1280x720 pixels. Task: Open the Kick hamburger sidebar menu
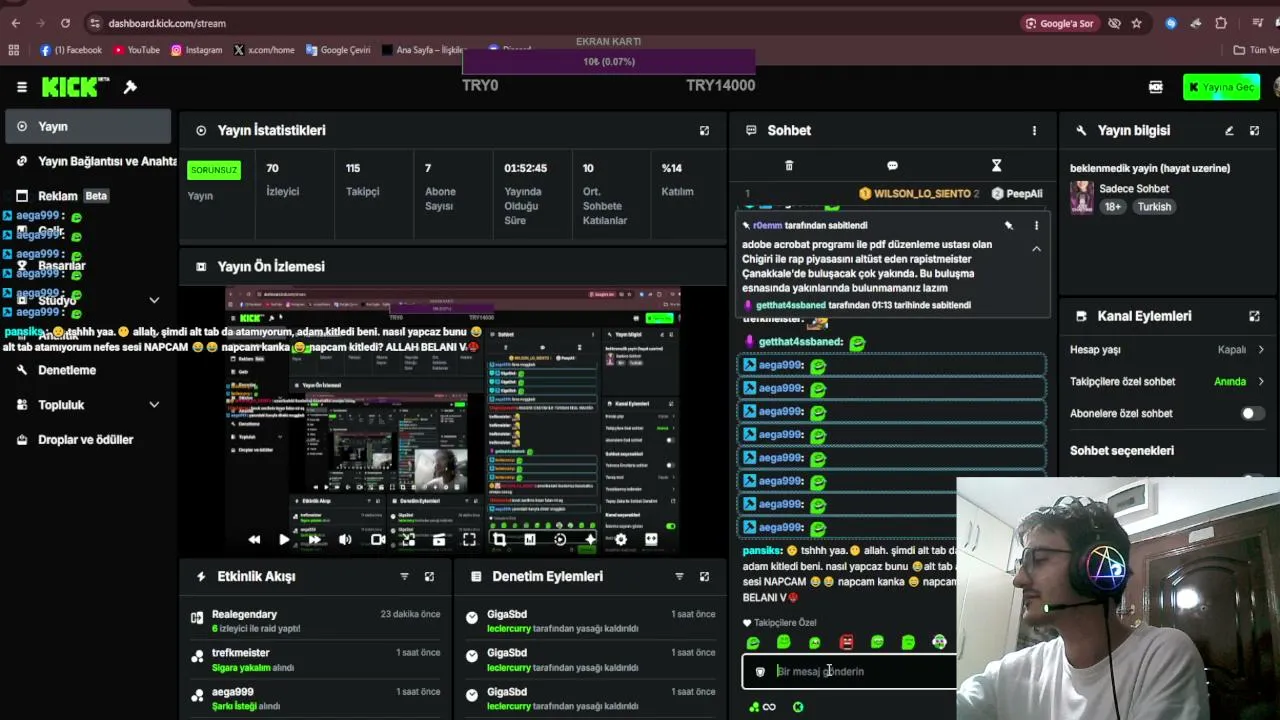click(x=21, y=87)
